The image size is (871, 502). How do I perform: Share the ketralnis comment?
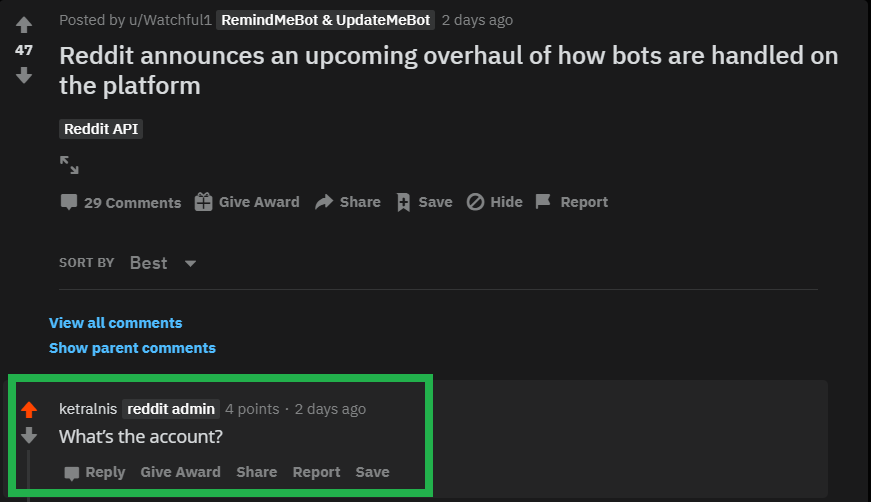tap(257, 472)
